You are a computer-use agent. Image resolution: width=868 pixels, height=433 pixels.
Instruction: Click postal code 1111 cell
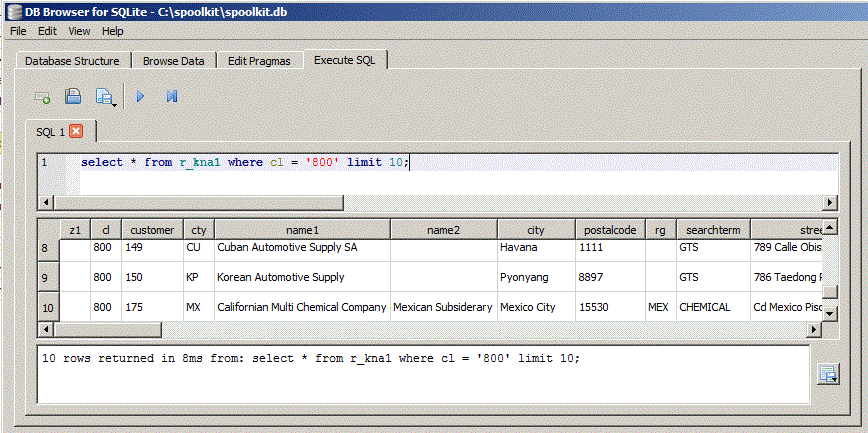[611, 248]
